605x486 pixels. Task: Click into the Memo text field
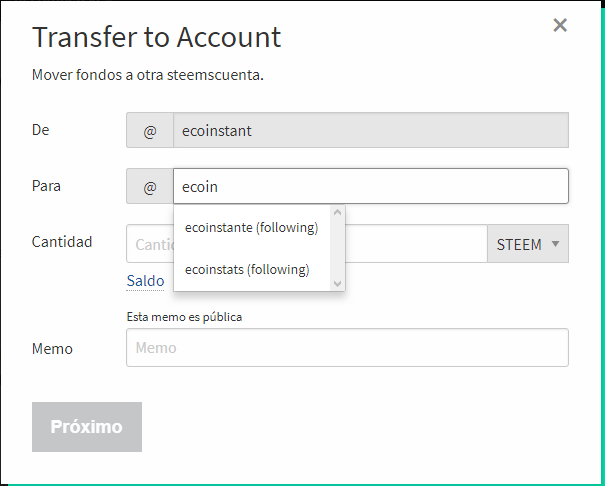[x=347, y=348]
